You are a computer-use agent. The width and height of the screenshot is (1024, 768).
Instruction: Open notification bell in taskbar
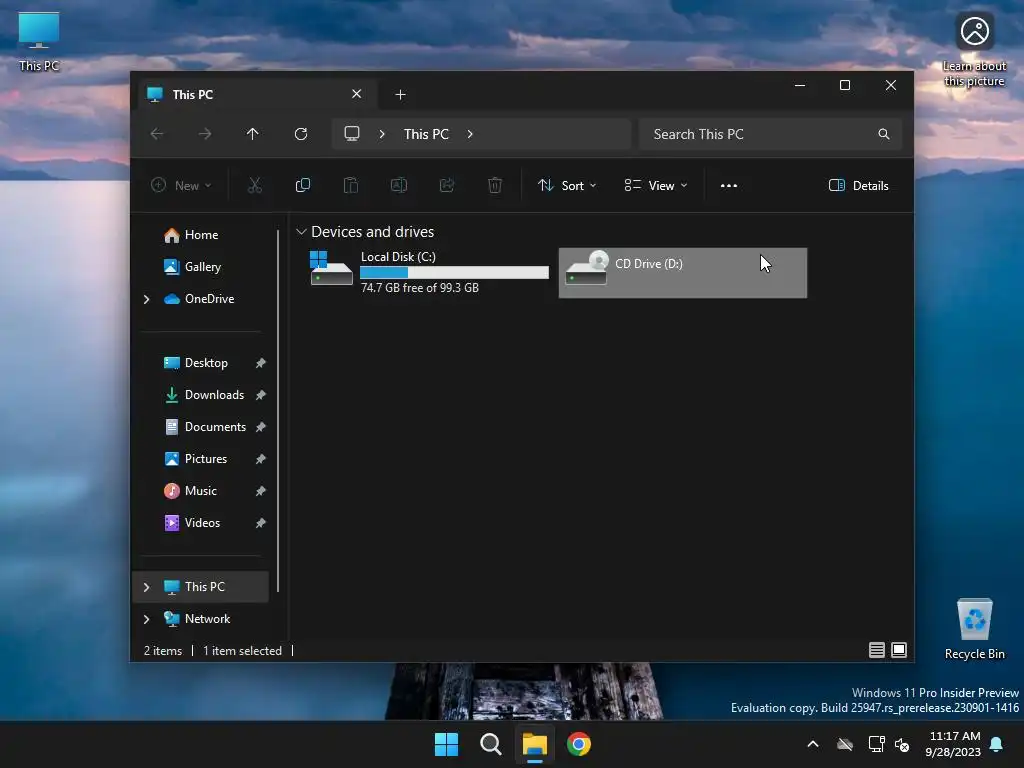[997, 744]
